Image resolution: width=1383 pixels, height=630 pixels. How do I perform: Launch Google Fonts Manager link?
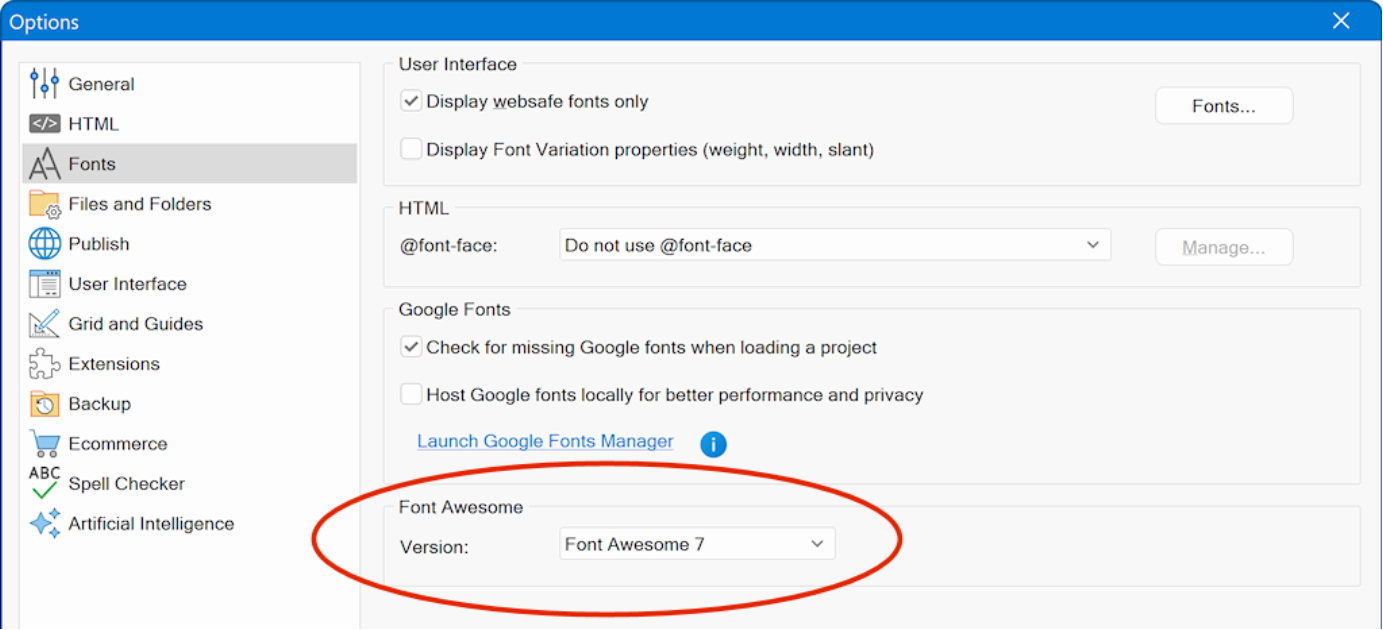pos(545,441)
